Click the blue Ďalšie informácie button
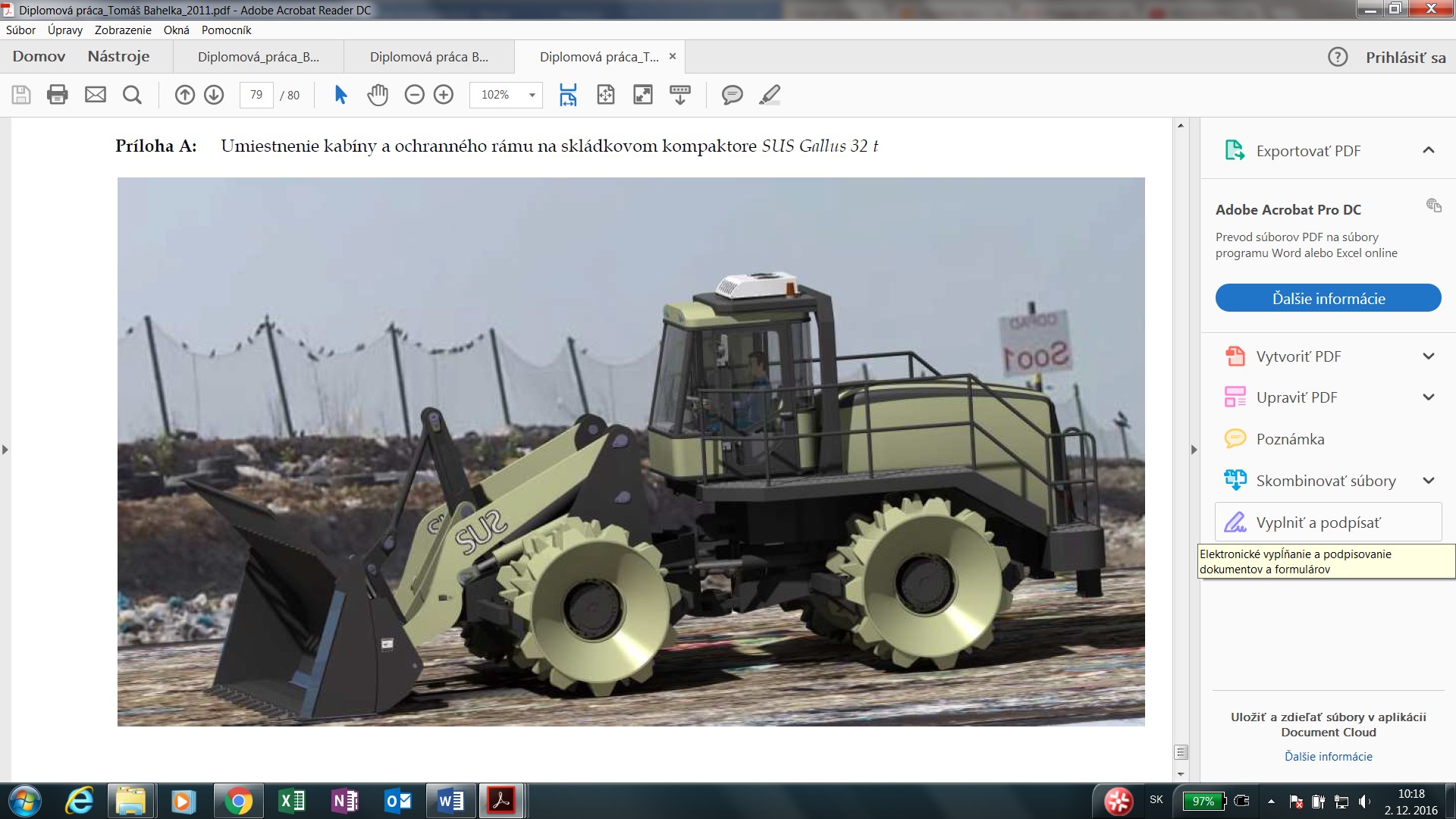Viewport: 1456px width, 819px height. 1328,298
